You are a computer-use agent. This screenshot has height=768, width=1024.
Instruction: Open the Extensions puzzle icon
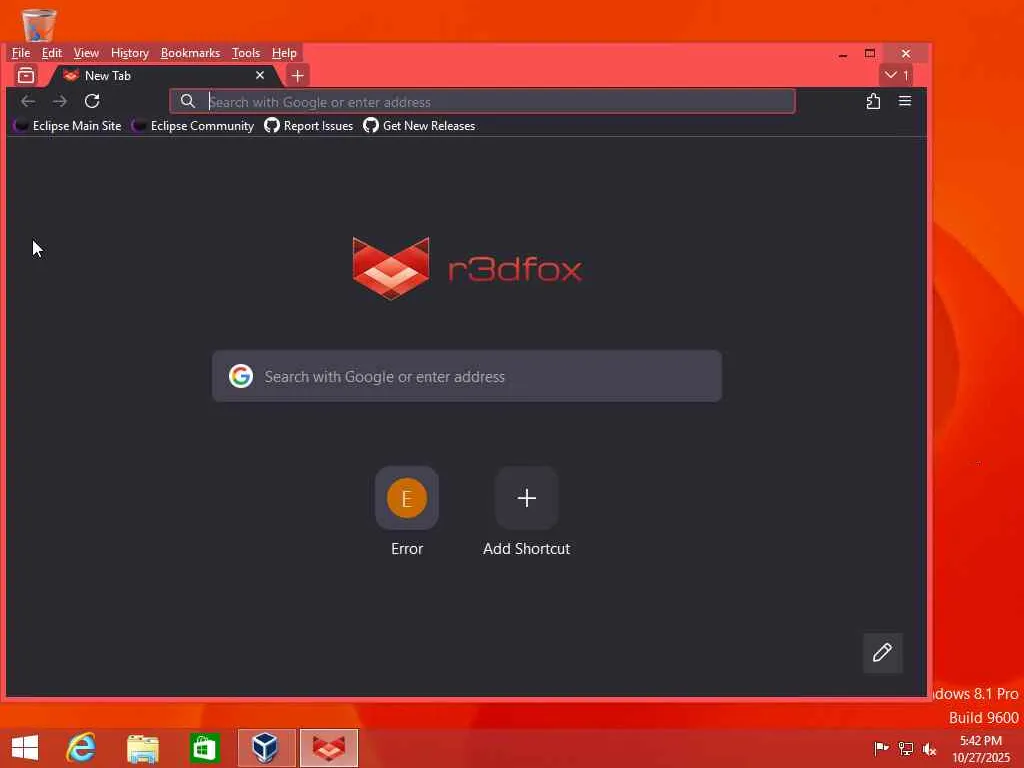873,101
